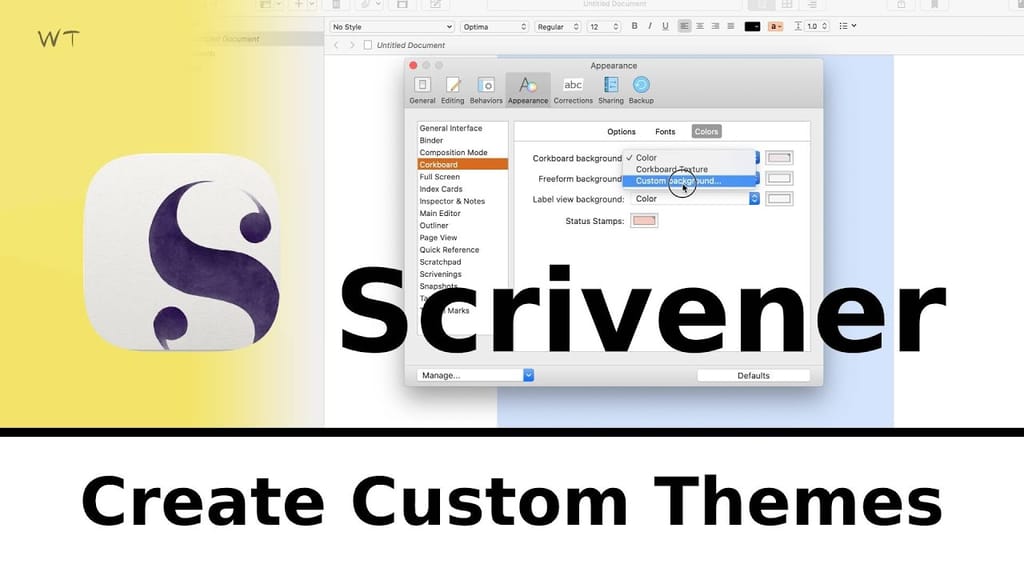Toggle underline formatting in the format bar
Screen dimensions: 1024x576
[665, 26]
